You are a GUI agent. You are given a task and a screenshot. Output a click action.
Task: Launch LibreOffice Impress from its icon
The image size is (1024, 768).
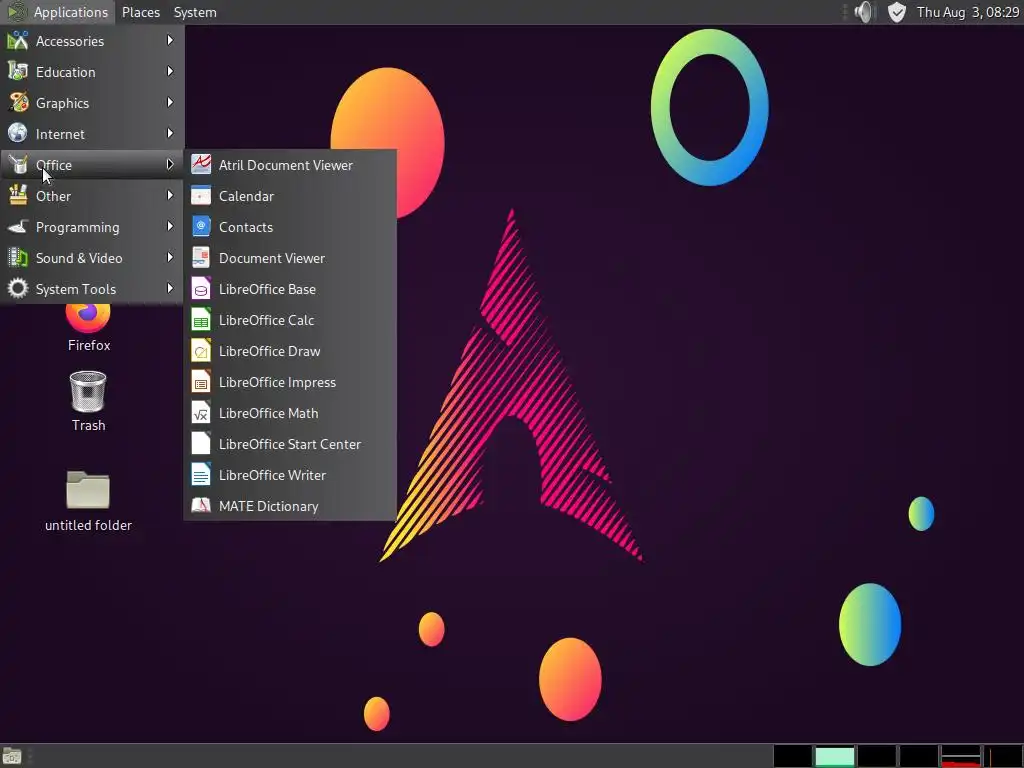pyautogui.click(x=200, y=382)
